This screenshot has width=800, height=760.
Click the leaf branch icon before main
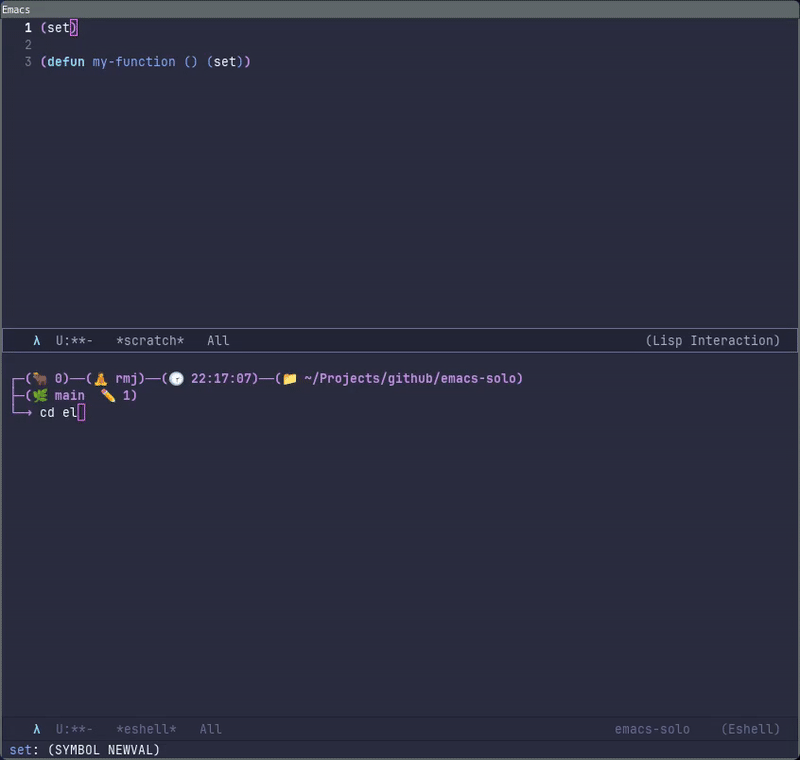(40, 395)
